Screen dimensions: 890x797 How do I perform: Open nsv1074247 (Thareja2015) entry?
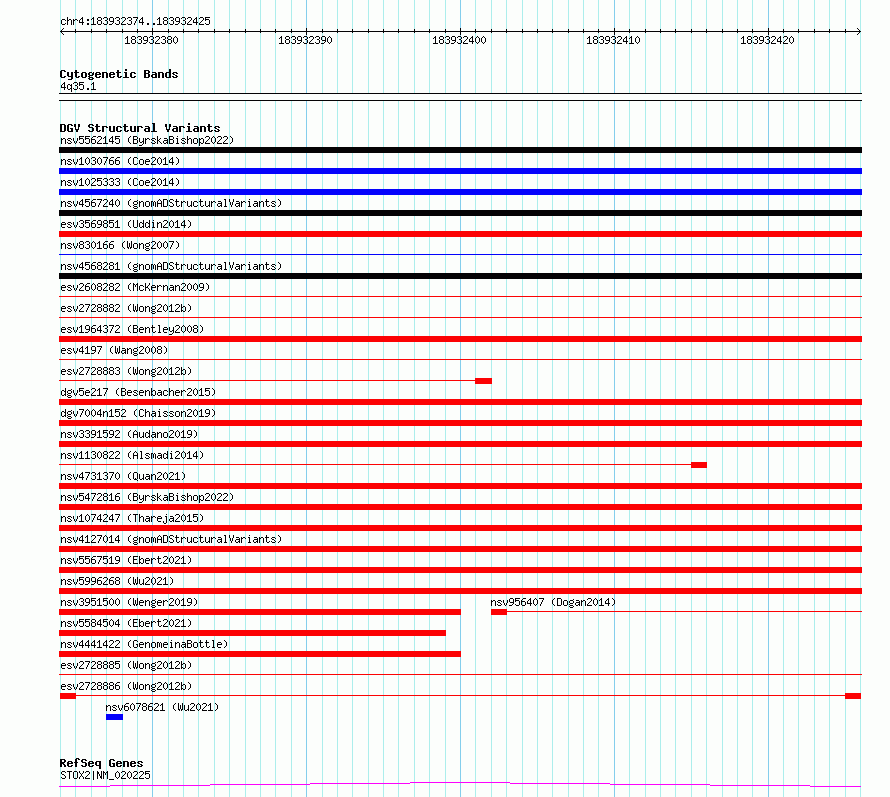132,518
